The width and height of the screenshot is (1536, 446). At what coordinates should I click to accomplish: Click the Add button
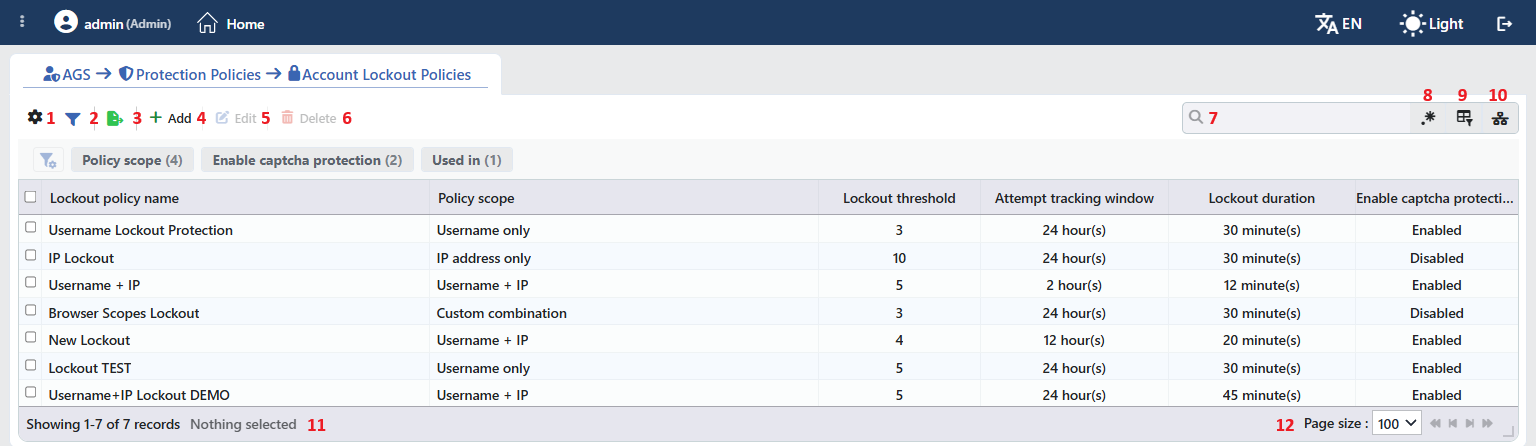[x=170, y=118]
